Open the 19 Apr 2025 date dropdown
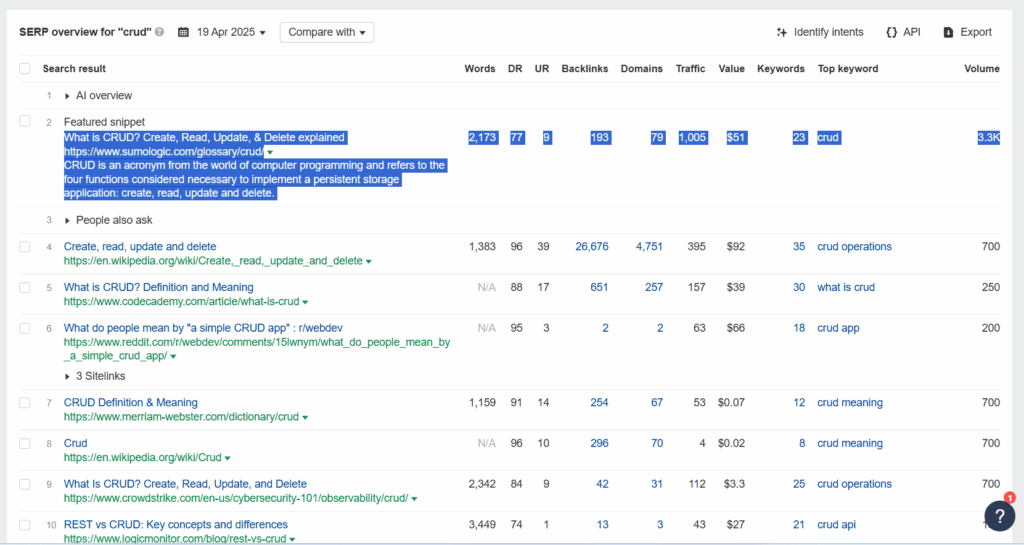The height and width of the screenshot is (545, 1024). click(x=231, y=32)
